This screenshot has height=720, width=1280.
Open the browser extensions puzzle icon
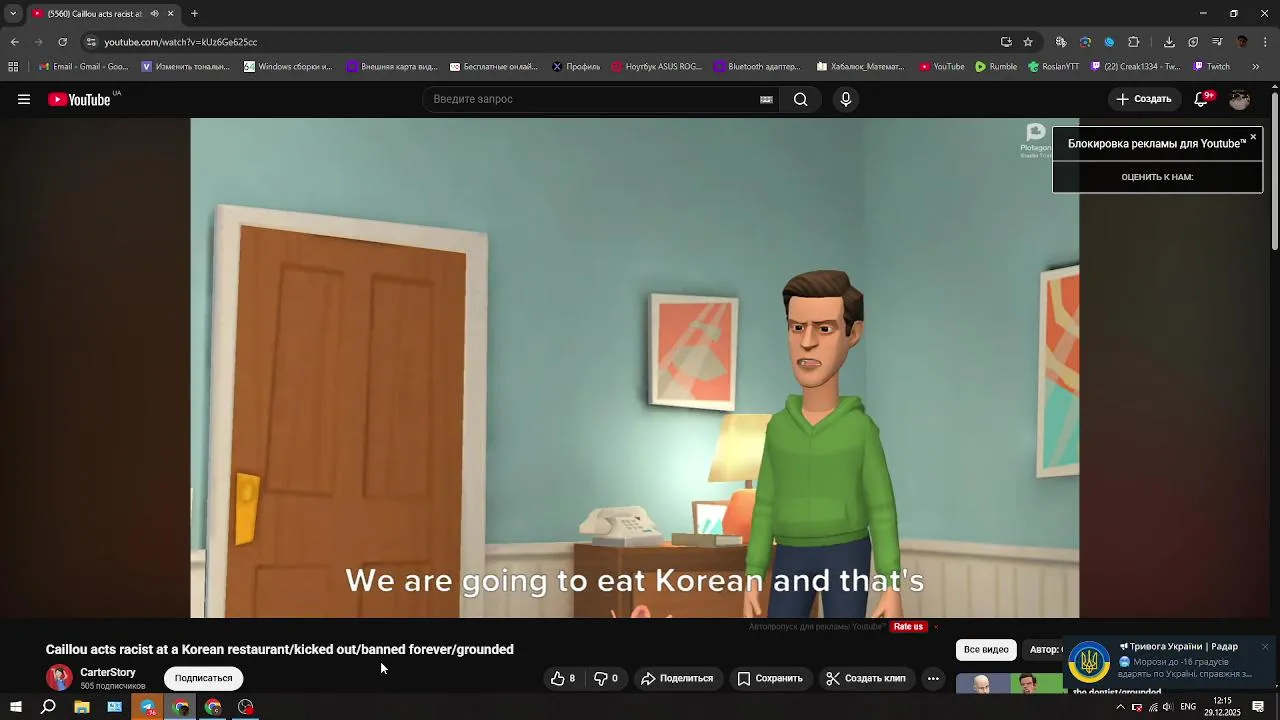click(1133, 42)
